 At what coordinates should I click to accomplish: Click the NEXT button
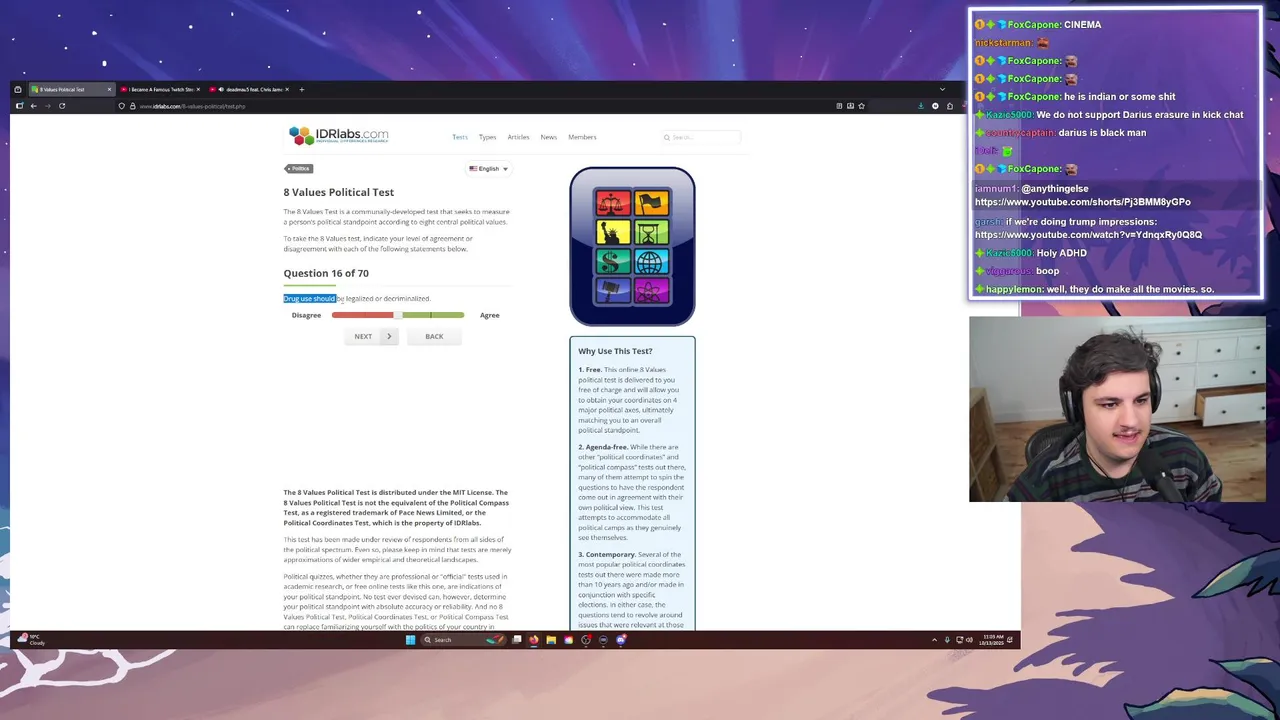click(369, 336)
